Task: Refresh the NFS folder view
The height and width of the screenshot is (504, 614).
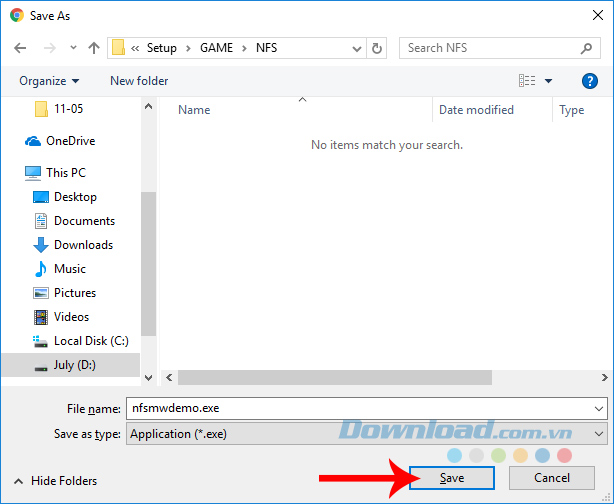Action: 377,48
